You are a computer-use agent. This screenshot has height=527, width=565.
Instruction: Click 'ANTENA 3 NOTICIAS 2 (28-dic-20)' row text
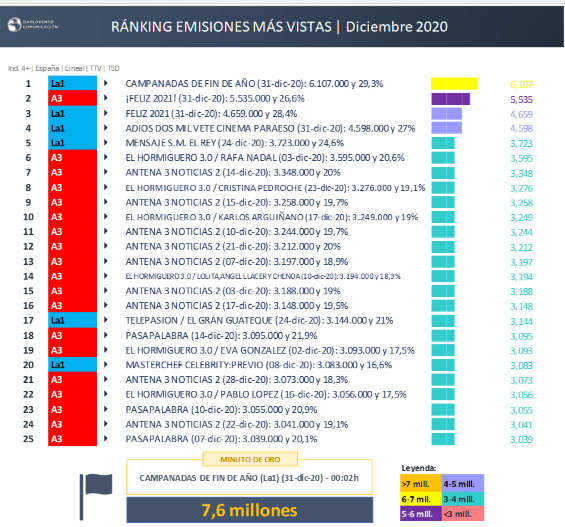(237, 380)
